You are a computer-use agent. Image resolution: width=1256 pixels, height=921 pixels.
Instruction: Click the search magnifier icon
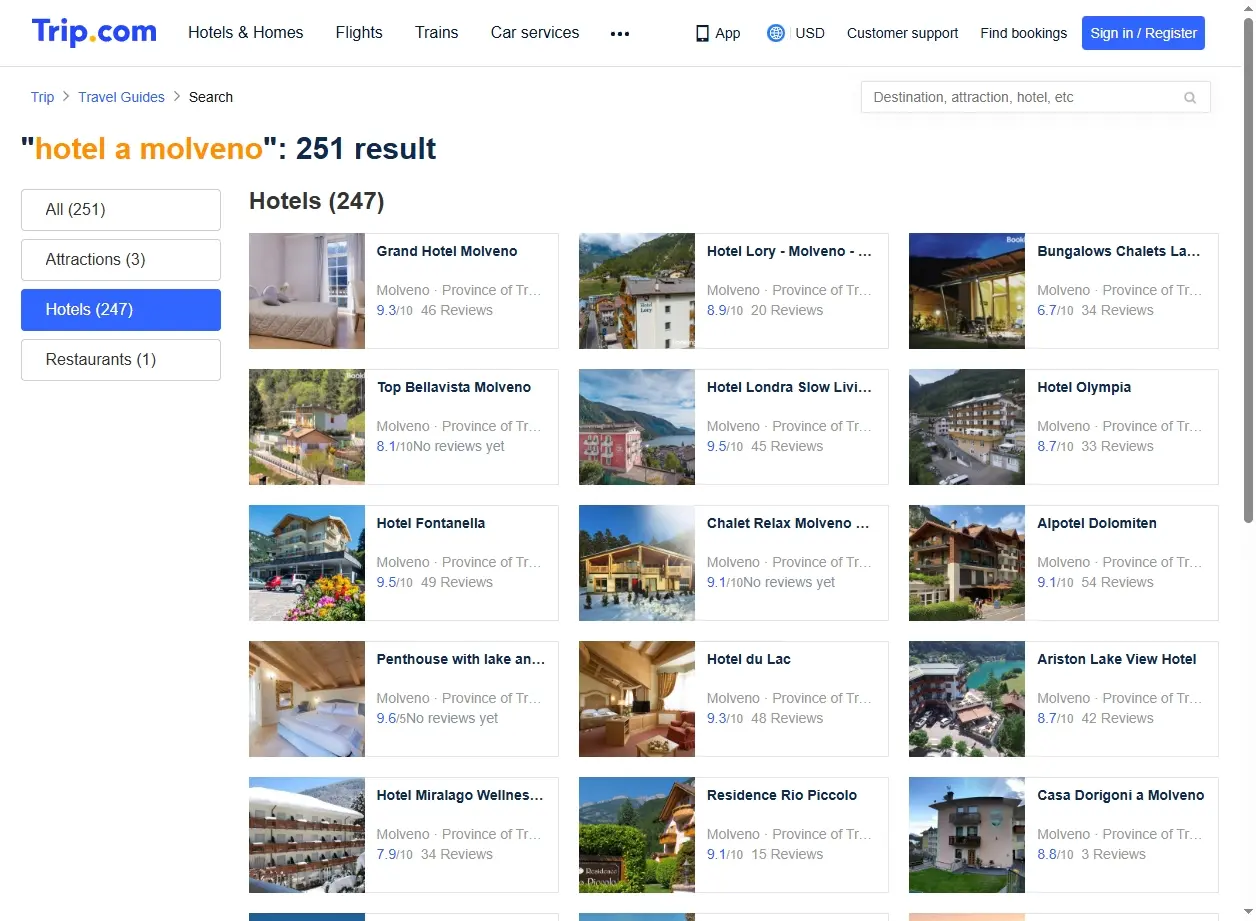tap(1190, 98)
